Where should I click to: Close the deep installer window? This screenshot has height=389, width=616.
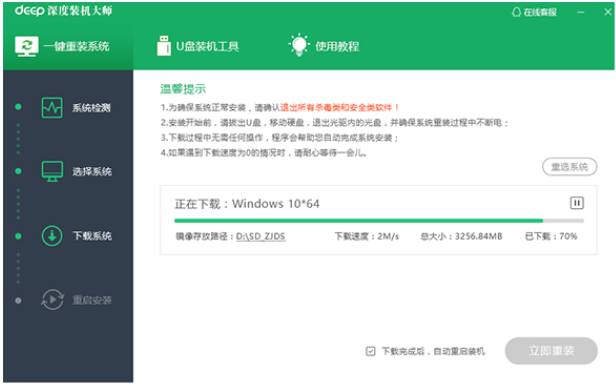(608, 12)
